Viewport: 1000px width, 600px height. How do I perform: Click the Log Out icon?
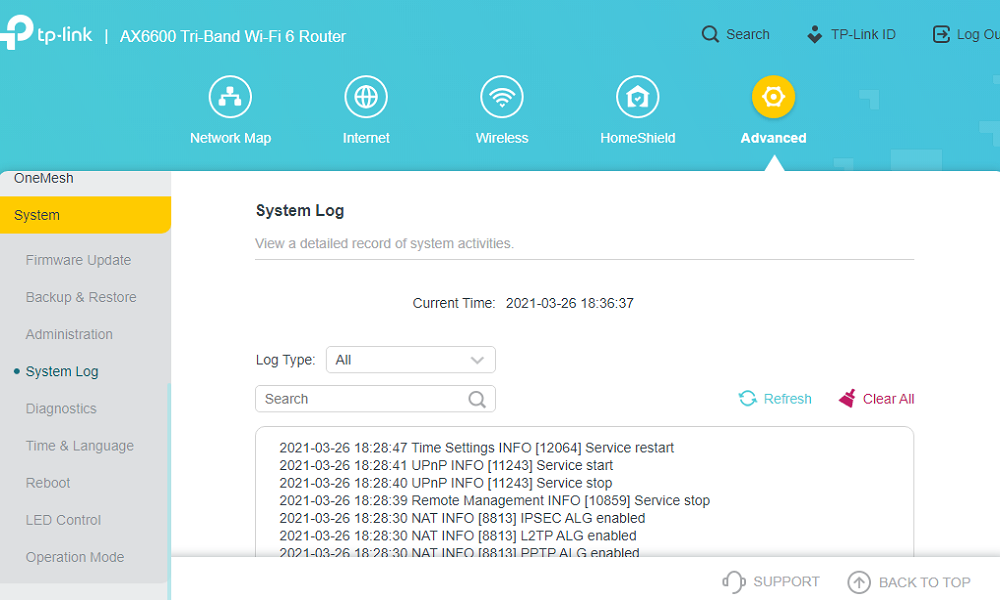[941, 34]
